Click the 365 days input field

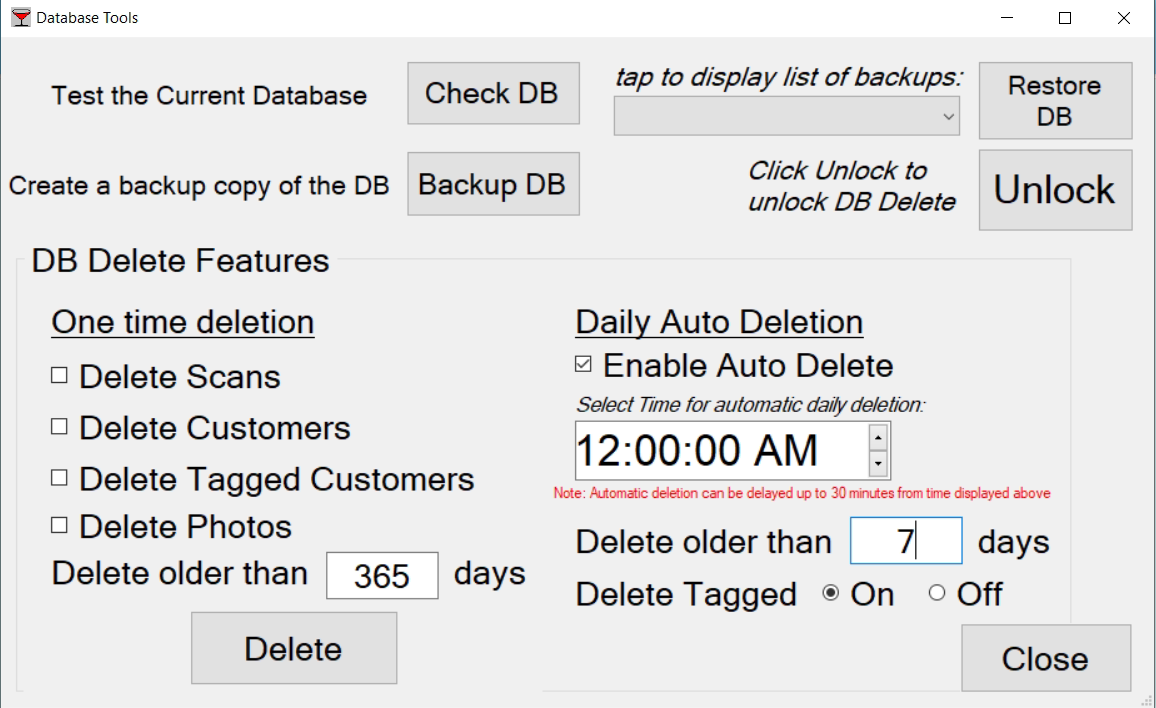(383, 575)
